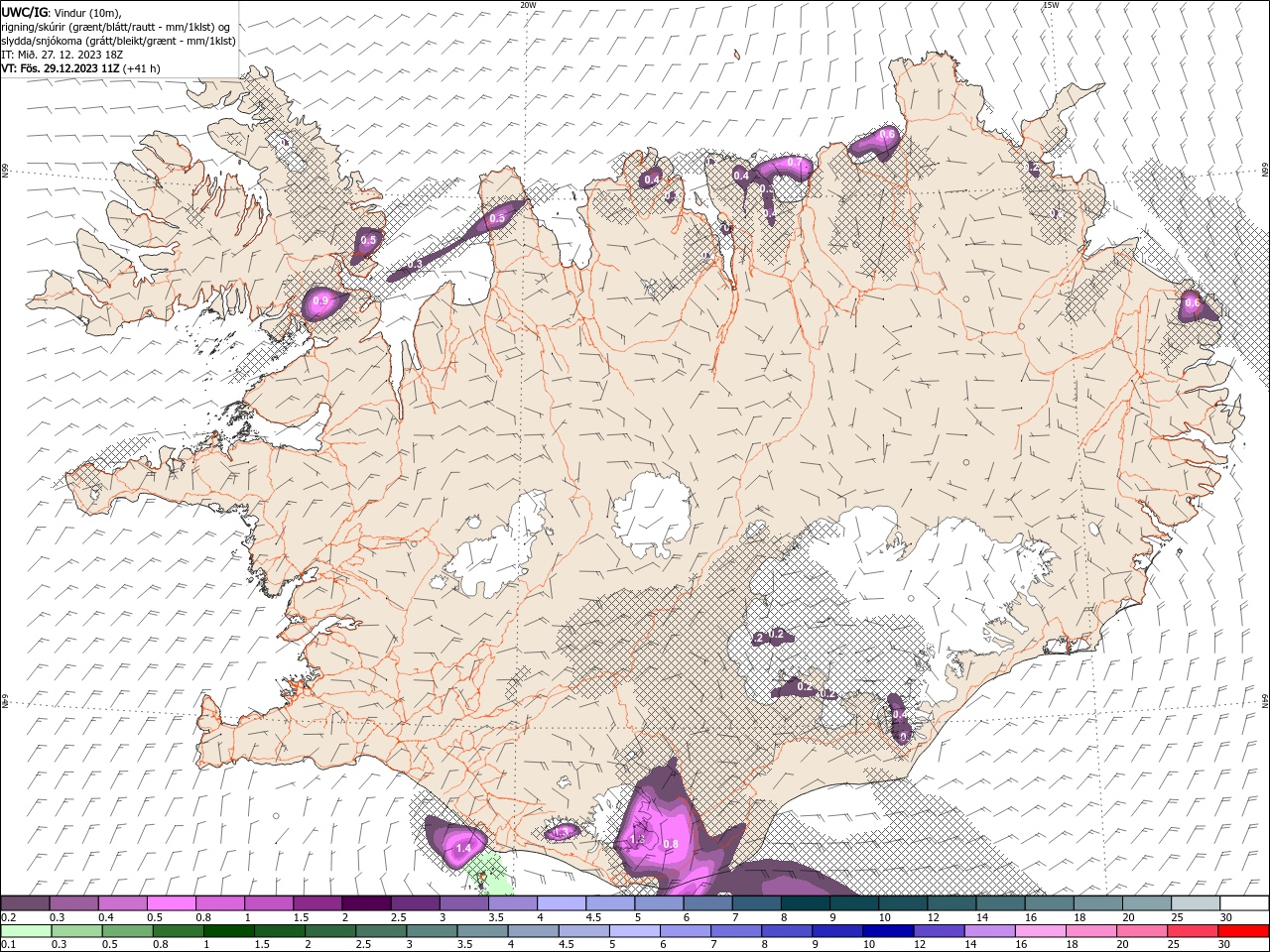Click the 0.4–0.5 swatch in the snow legend
1270x952 pixels.
point(123,903)
